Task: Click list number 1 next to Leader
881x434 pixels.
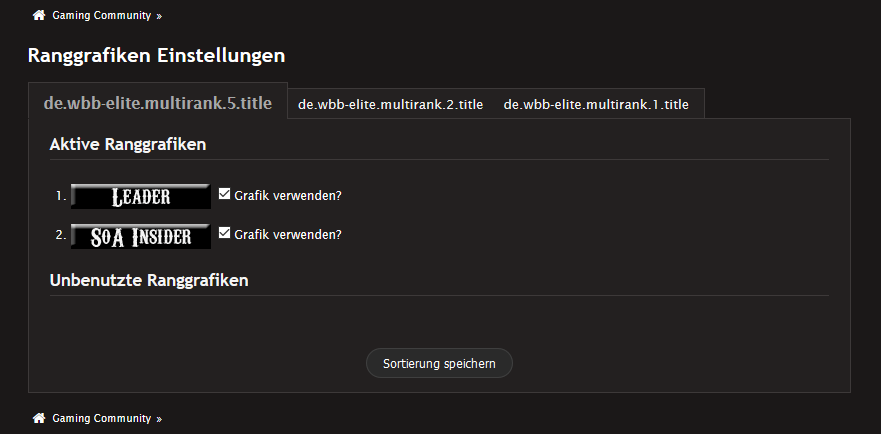Action: (61, 196)
